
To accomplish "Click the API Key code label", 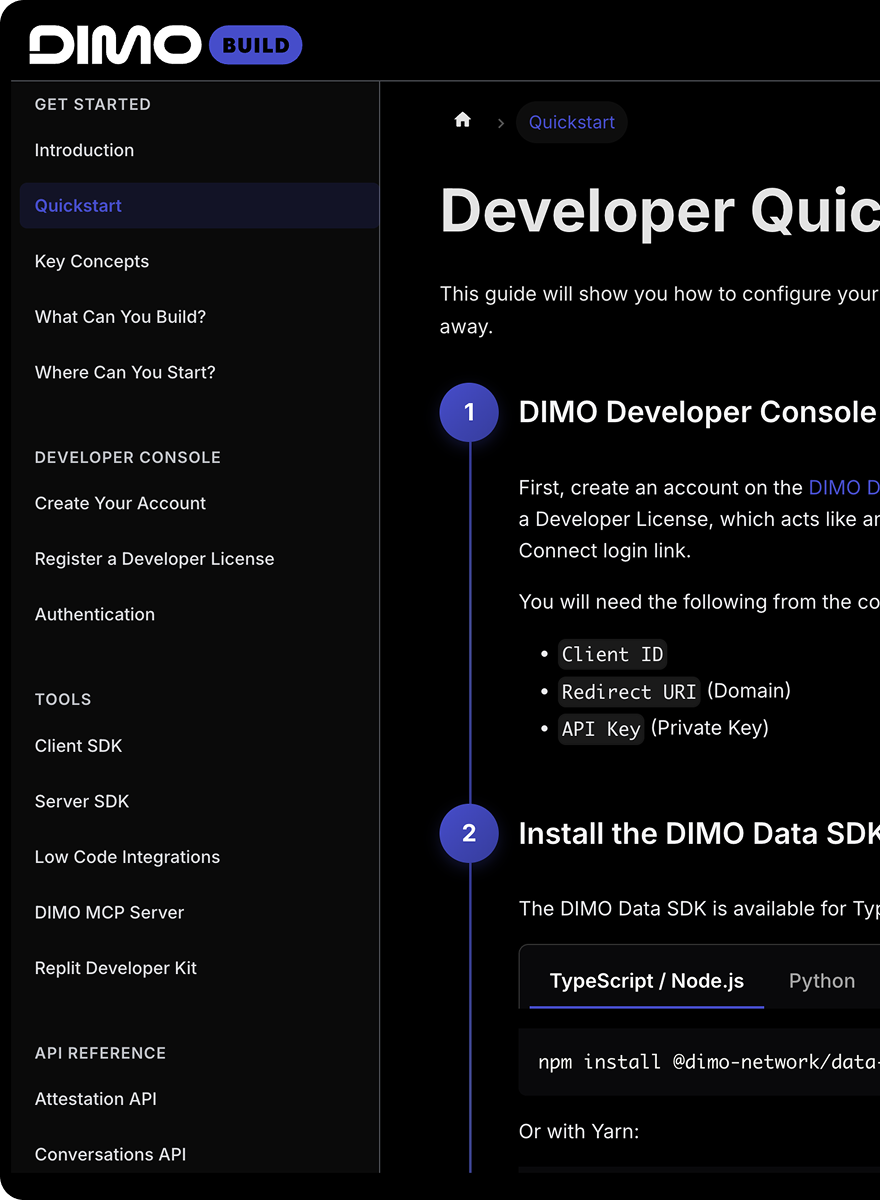I will point(601,729).
